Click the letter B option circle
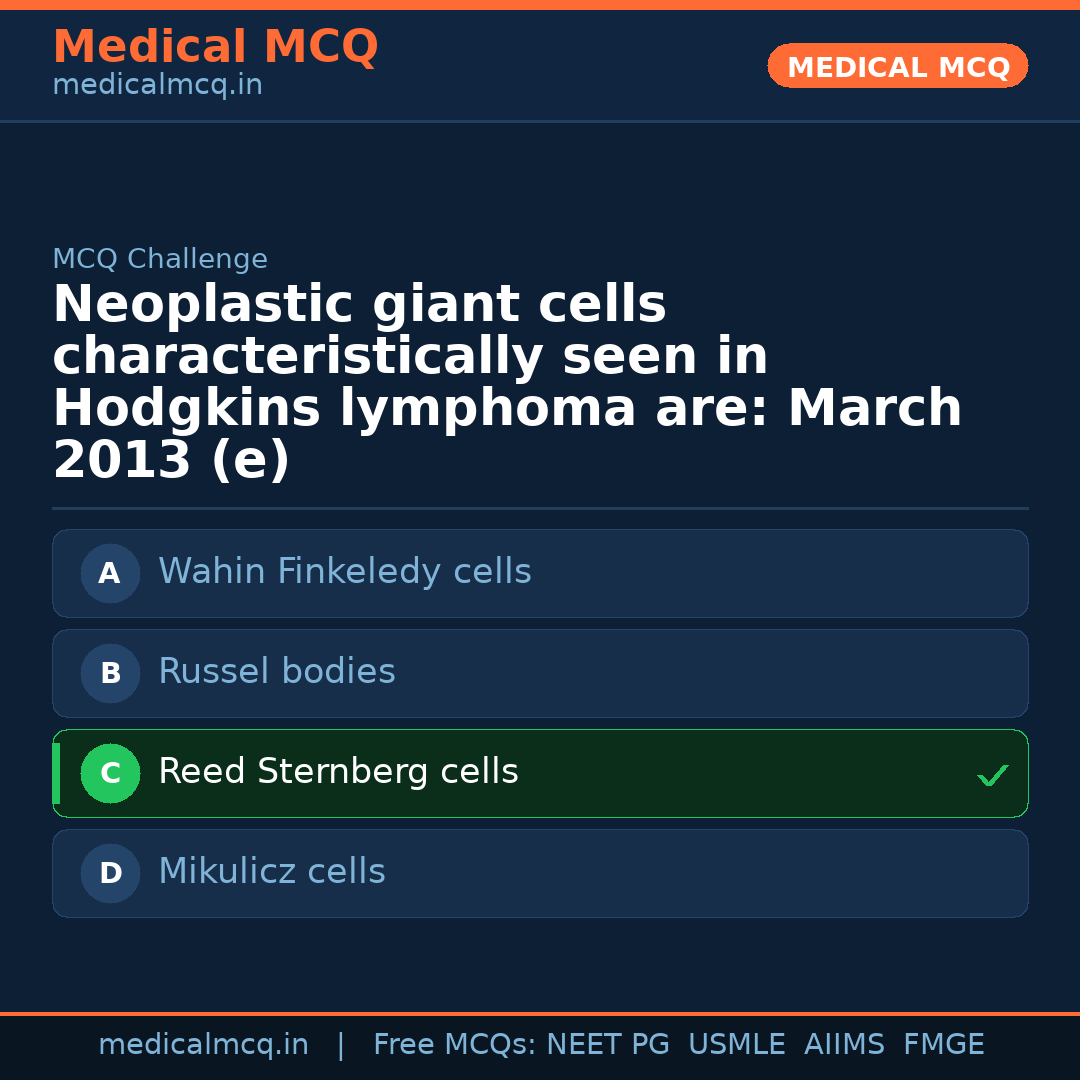This screenshot has height=1080, width=1080. pos(110,674)
